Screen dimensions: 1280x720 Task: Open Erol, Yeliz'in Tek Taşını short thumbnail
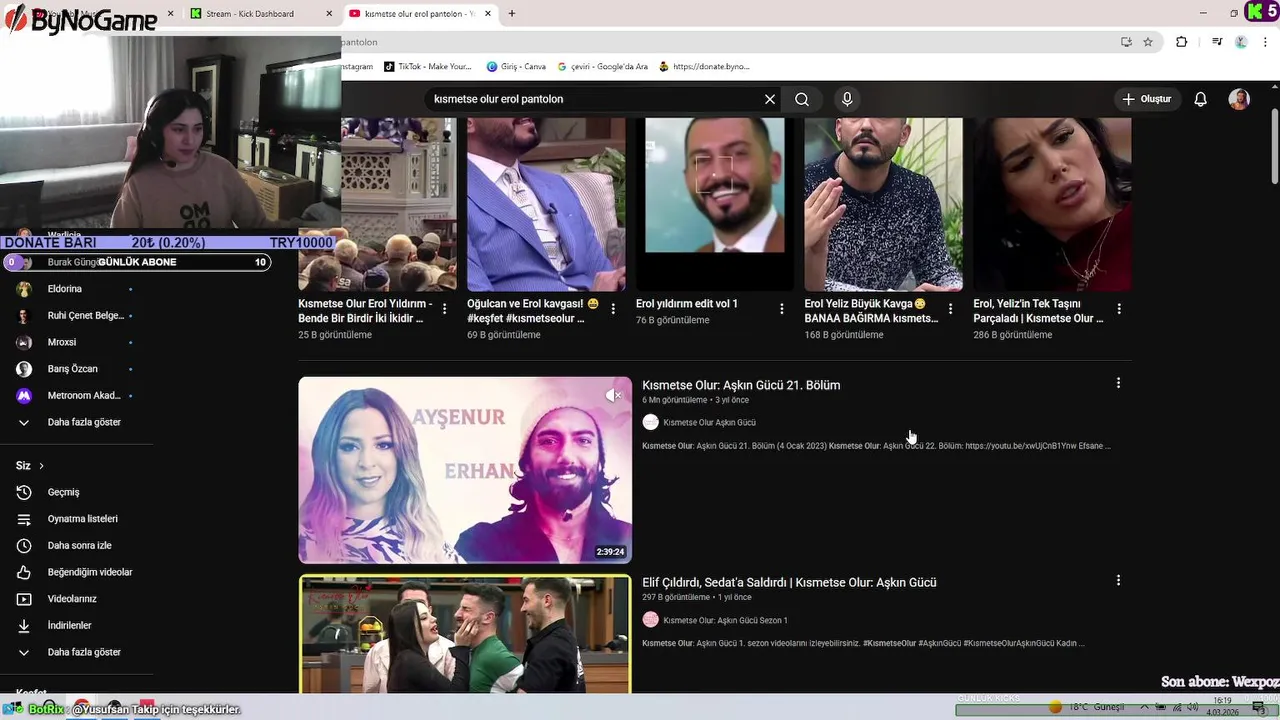1052,204
